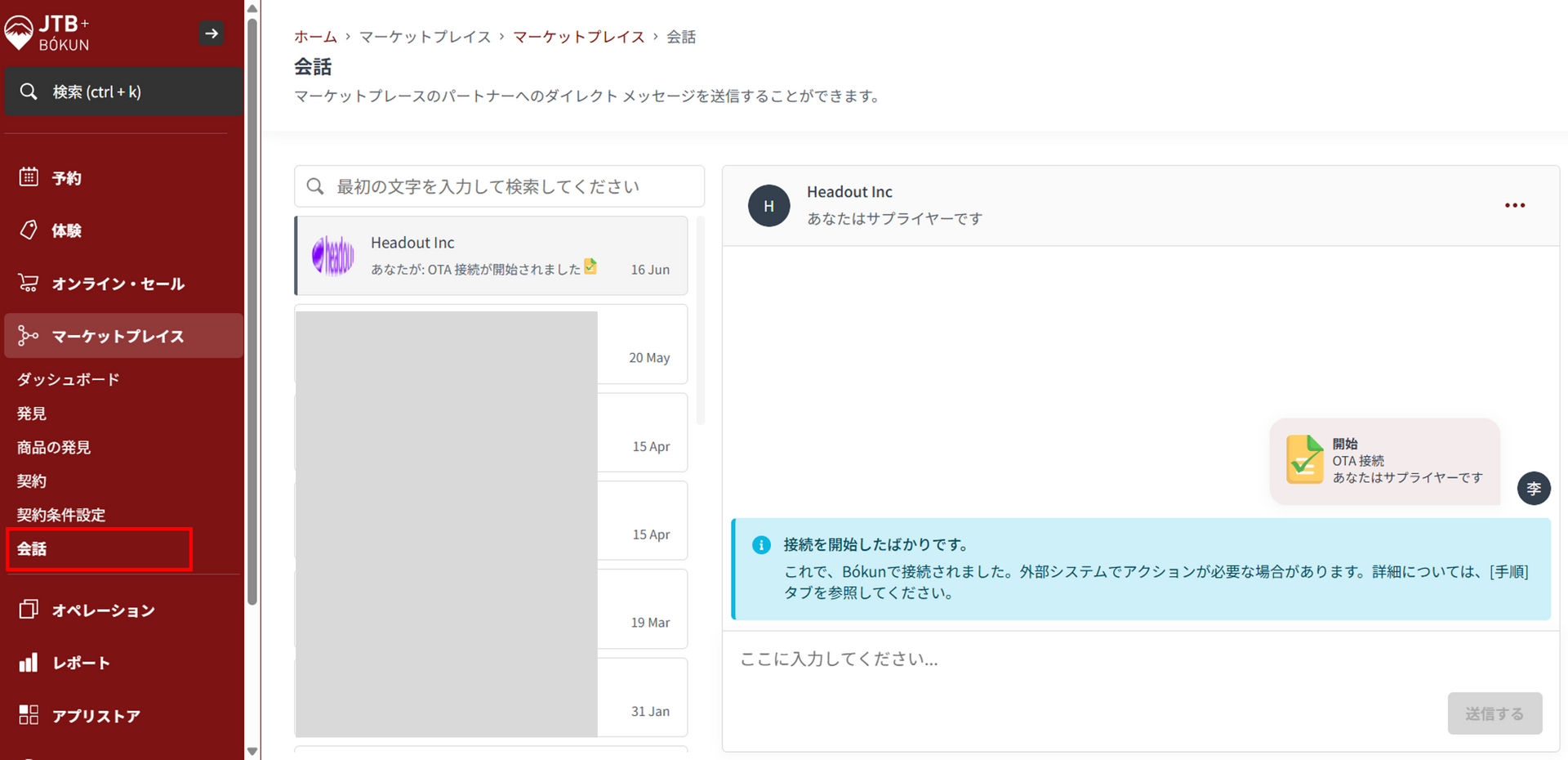
Task: Open the レポート chart menu
Action: [80, 663]
